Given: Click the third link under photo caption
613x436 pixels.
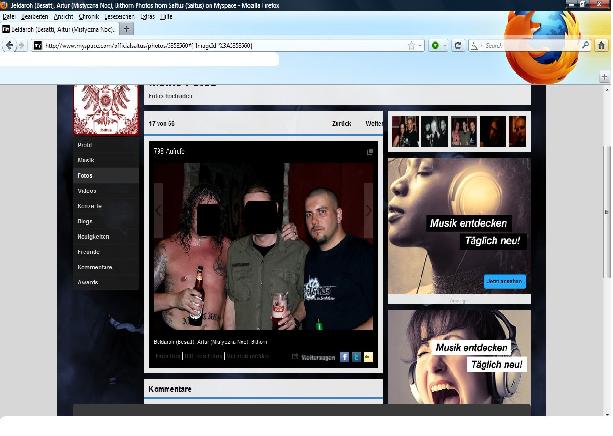Looking at the screenshot, I should coord(247,356).
